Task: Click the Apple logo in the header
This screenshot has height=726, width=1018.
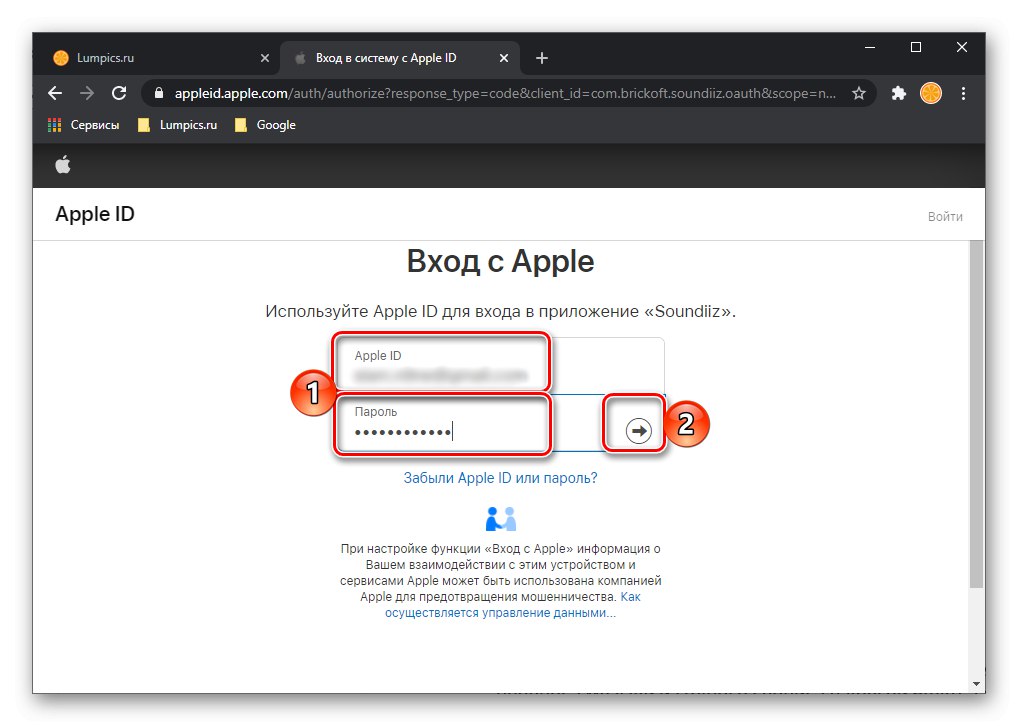Action: pos(63,165)
